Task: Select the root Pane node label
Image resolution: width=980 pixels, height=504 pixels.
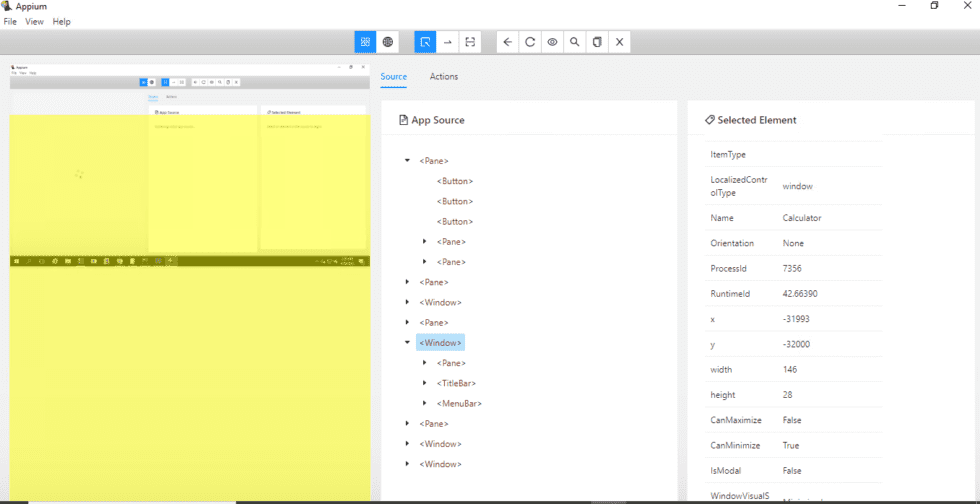Action: click(x=434, y=161)
